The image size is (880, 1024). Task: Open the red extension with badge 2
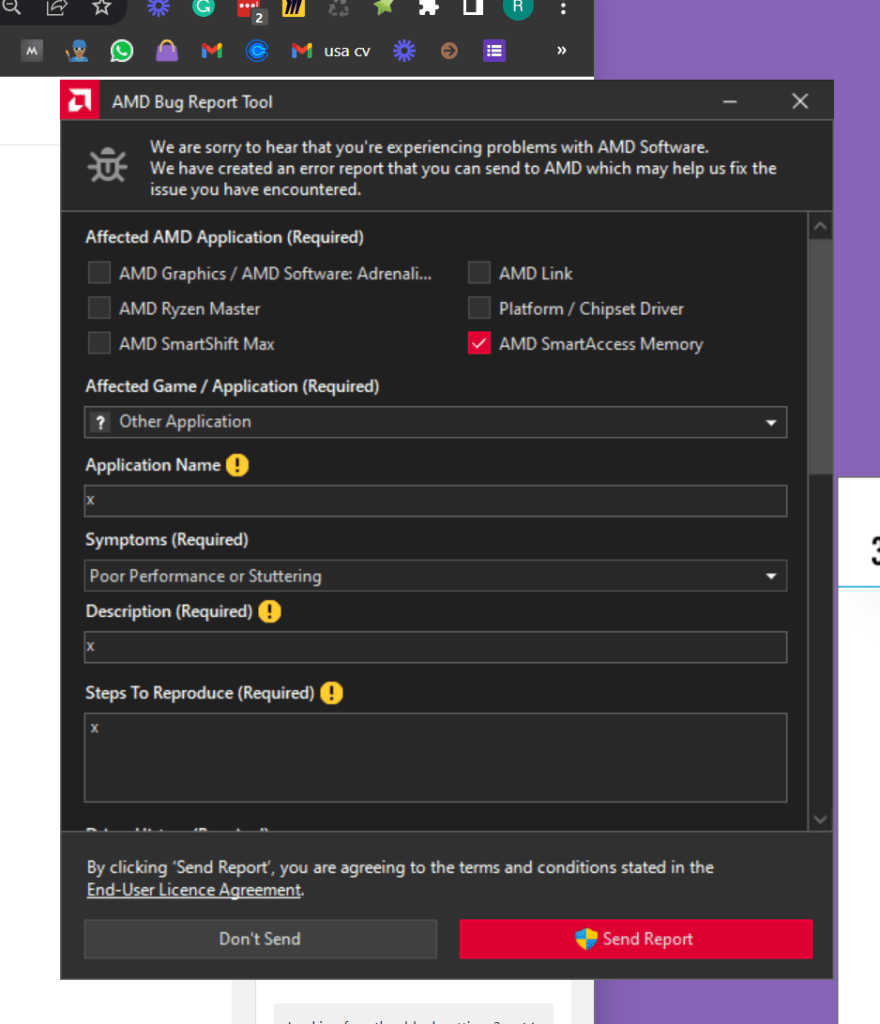[249, 9]
